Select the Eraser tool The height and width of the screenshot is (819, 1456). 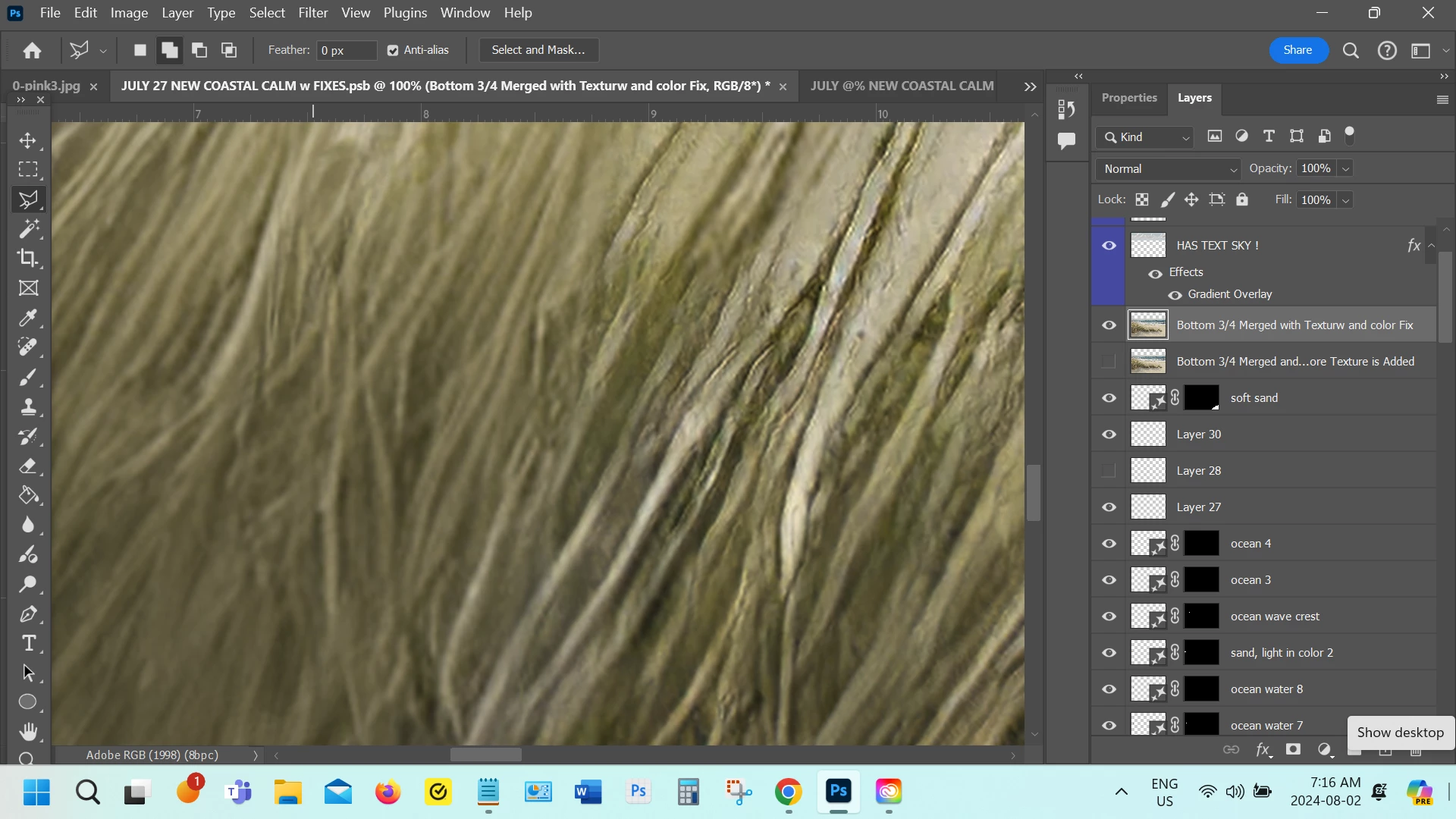[x=28, y=466]
